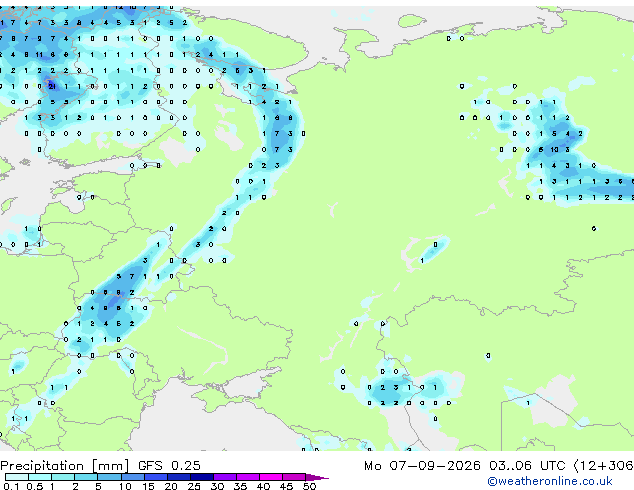Image resolution: width=634 pixels, height=490 pixels.
Task: Click the legend label '40'
Action: pyautogui.click(x=263, y=486)
